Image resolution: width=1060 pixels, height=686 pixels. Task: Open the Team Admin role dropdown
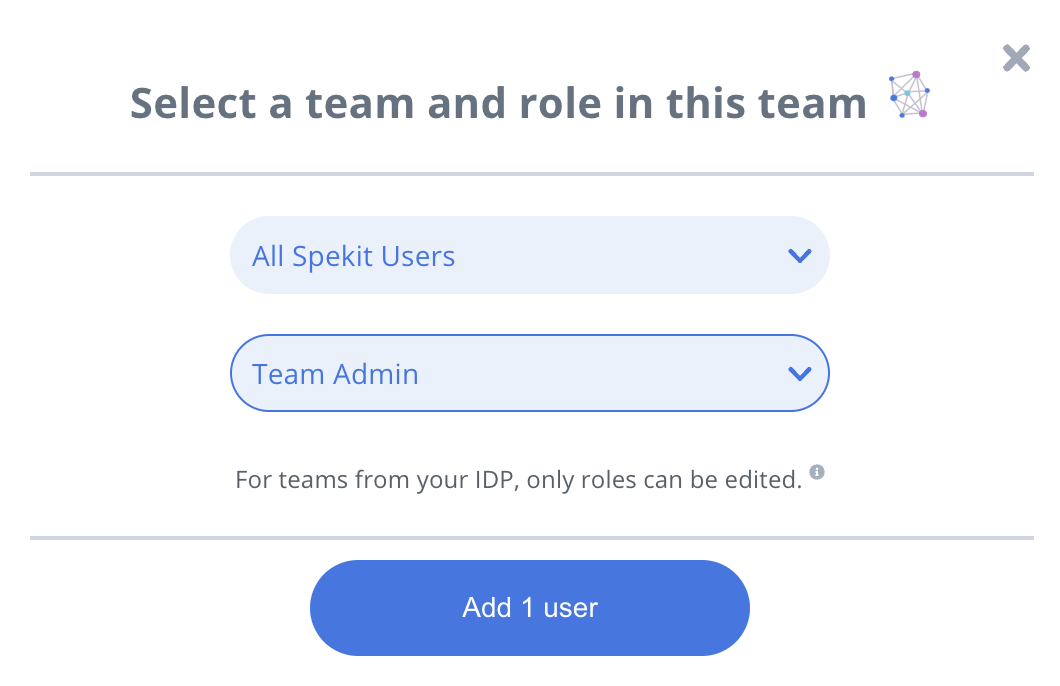[x=530, y=373]
